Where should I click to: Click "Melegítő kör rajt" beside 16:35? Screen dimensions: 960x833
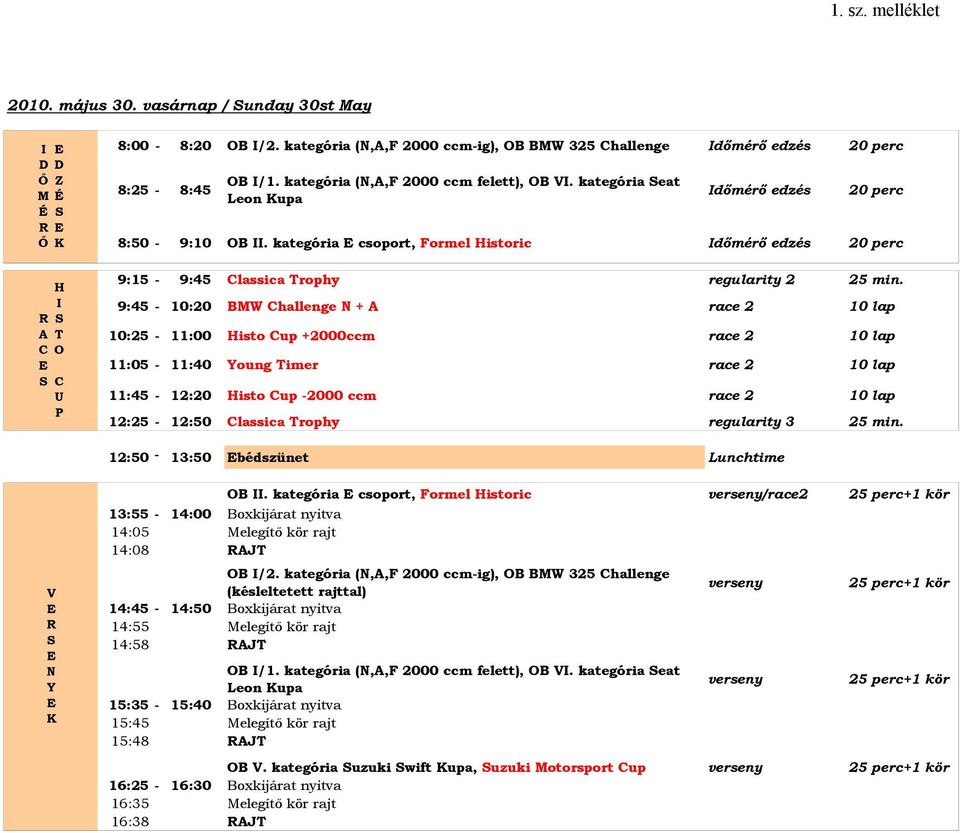282,804
